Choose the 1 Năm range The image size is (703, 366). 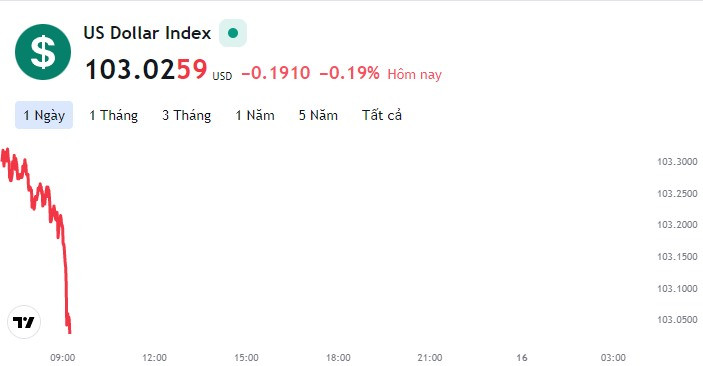pyautogui.click(x=255, y=115)
